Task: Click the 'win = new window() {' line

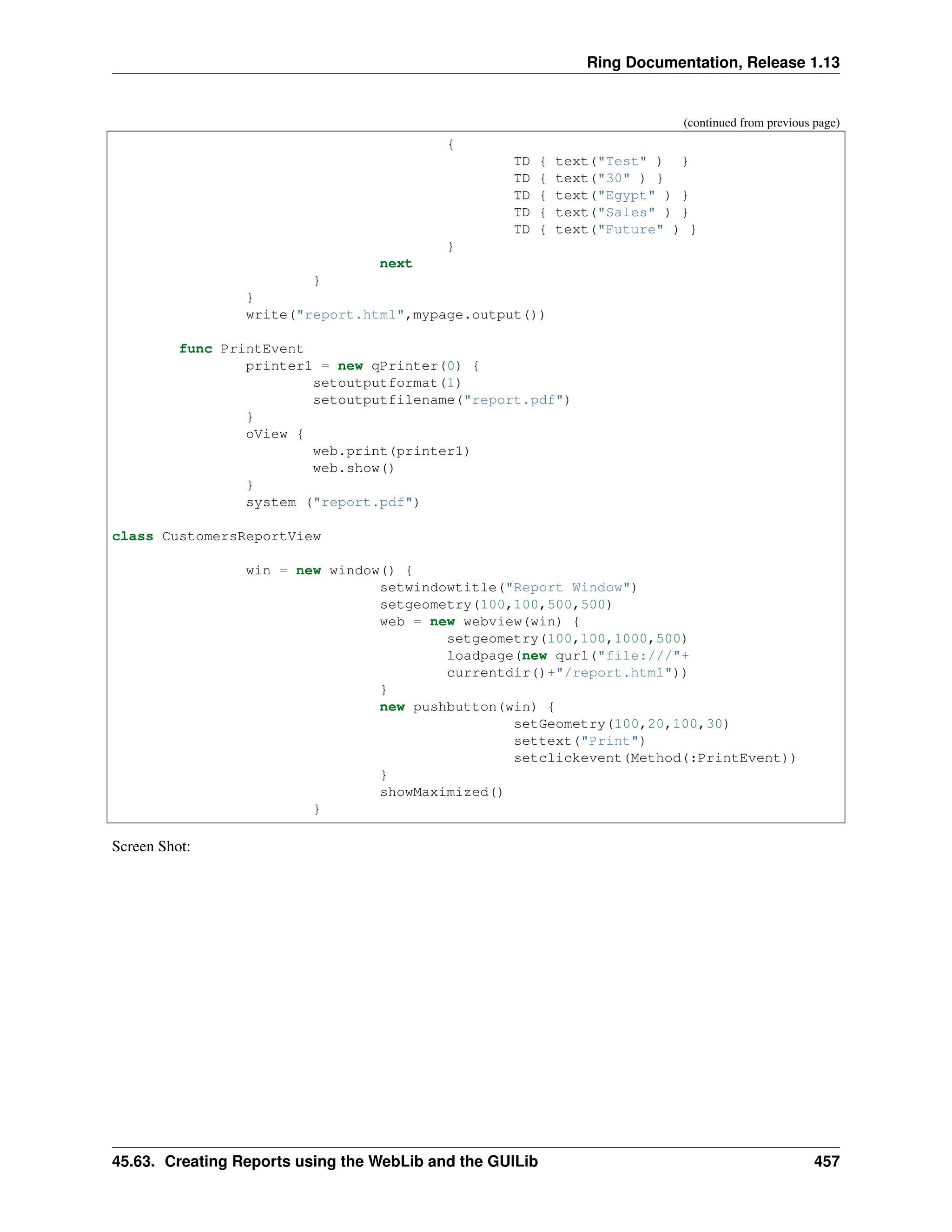Action: [329, 570]
